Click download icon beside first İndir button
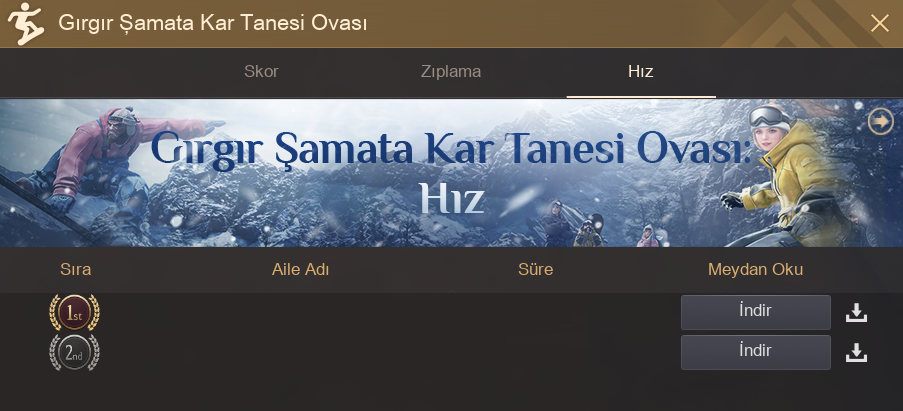The image size is (903, 411). click(x=856, y=313)
